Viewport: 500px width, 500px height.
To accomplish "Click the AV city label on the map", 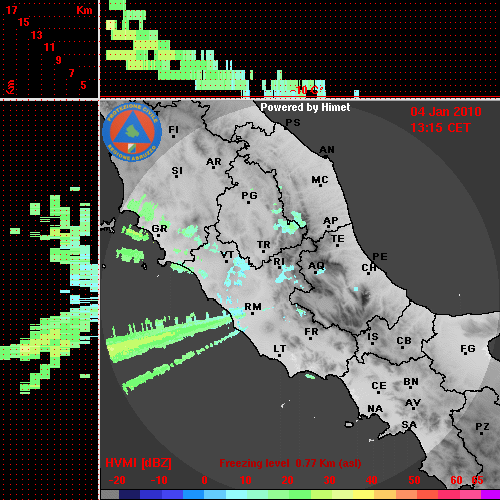I will click(x=413, y=403).
